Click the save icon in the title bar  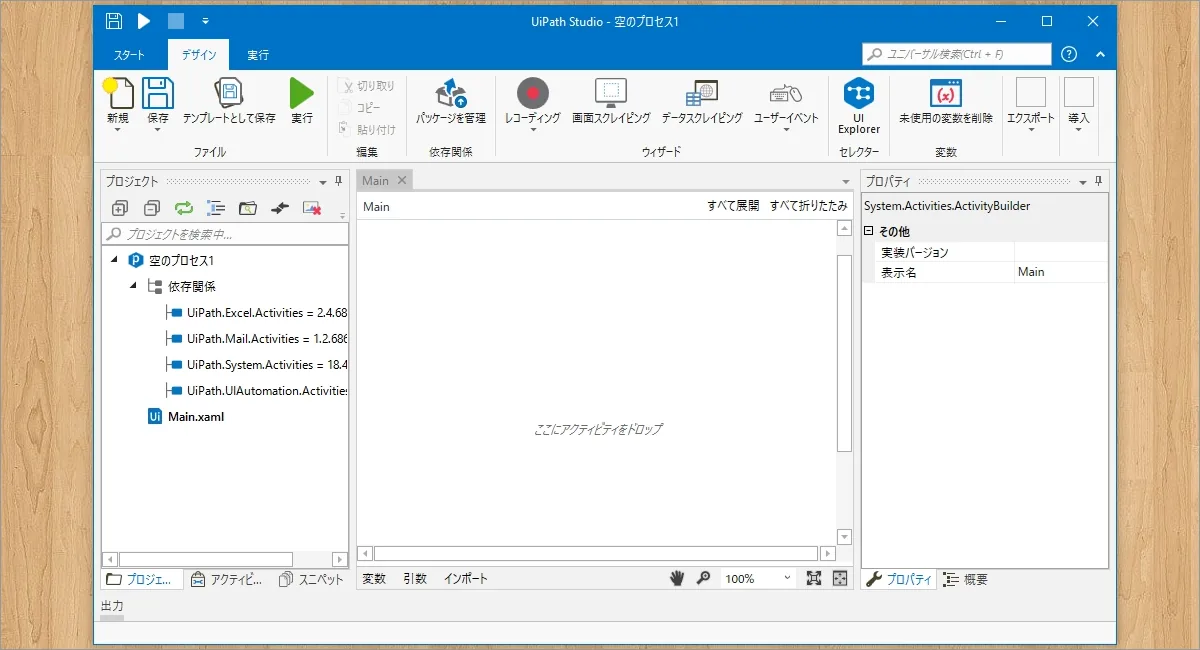(114, 21)
